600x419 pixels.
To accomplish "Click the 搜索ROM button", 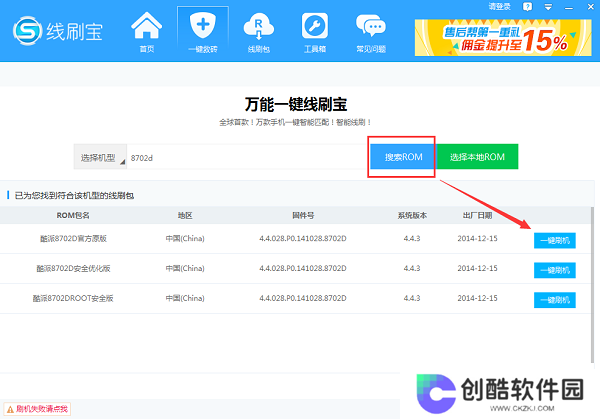I will (403, 157).
